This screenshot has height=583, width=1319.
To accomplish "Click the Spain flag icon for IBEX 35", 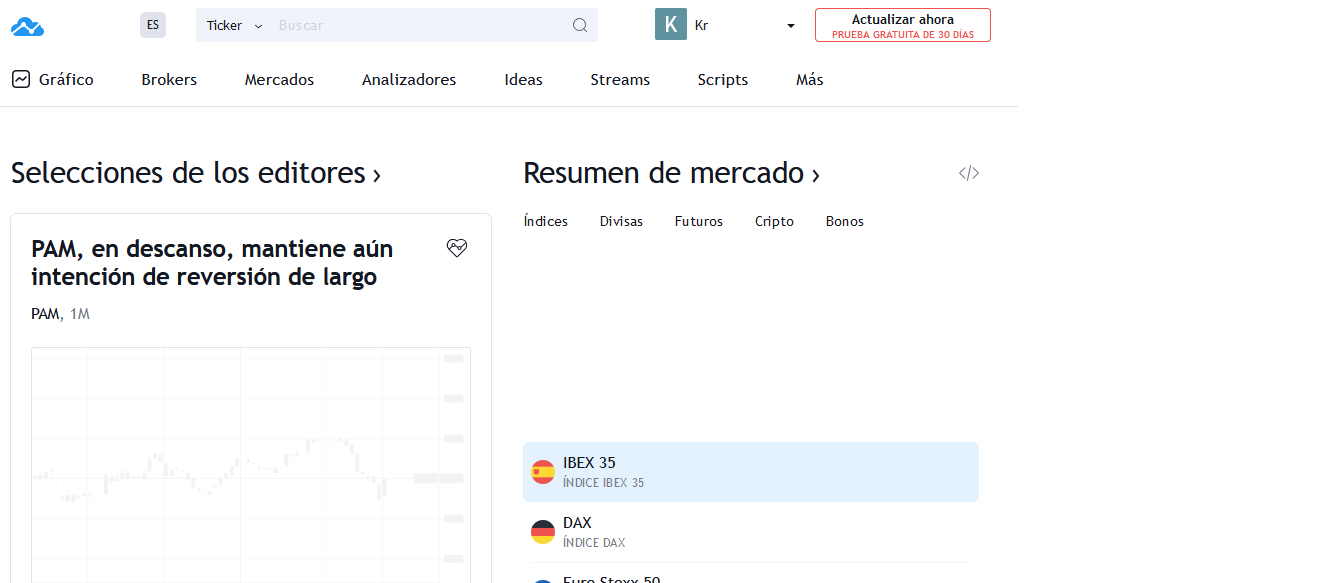I will click(543, 472).
